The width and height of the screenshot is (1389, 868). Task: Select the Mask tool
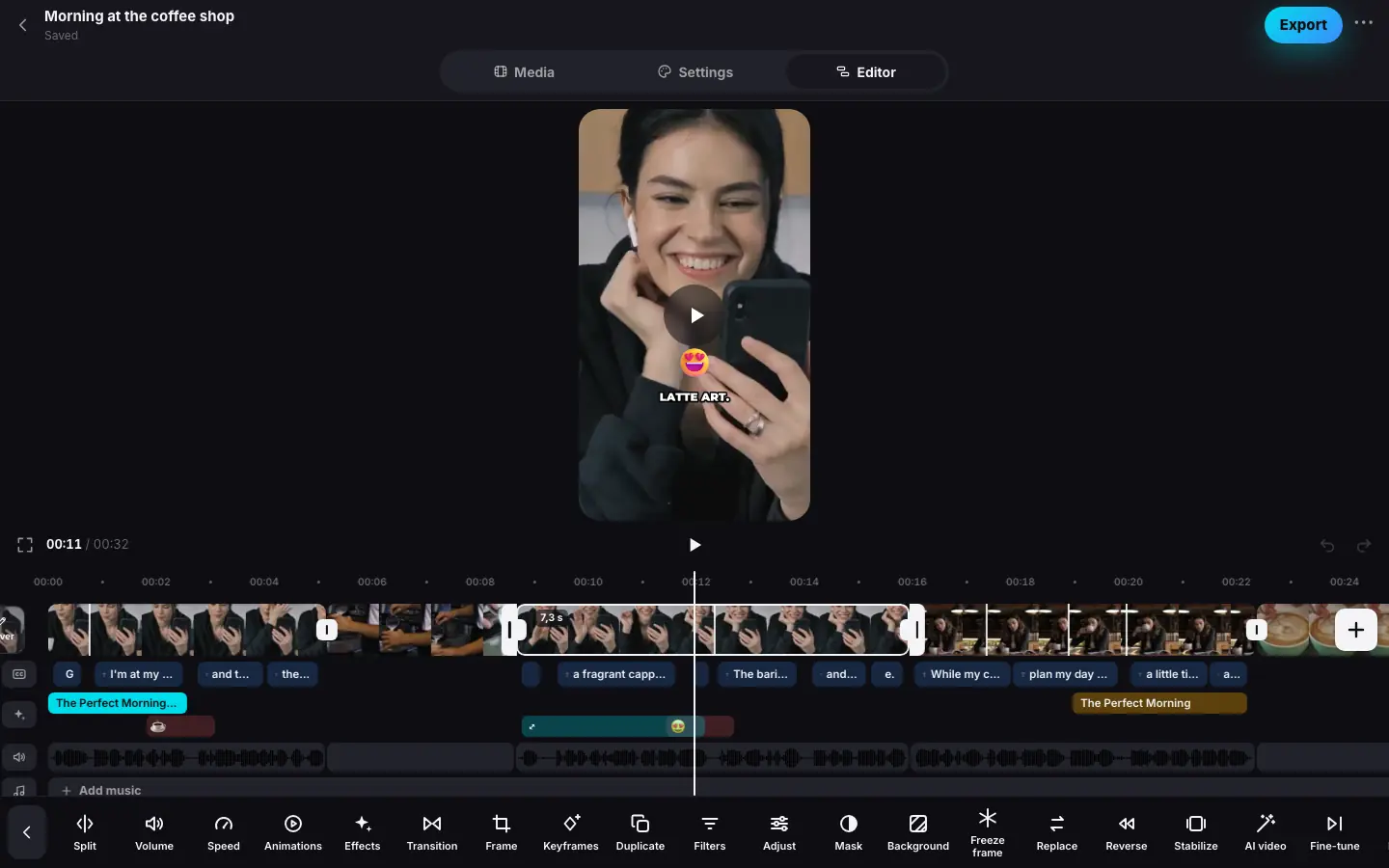[x=849, y=832]
